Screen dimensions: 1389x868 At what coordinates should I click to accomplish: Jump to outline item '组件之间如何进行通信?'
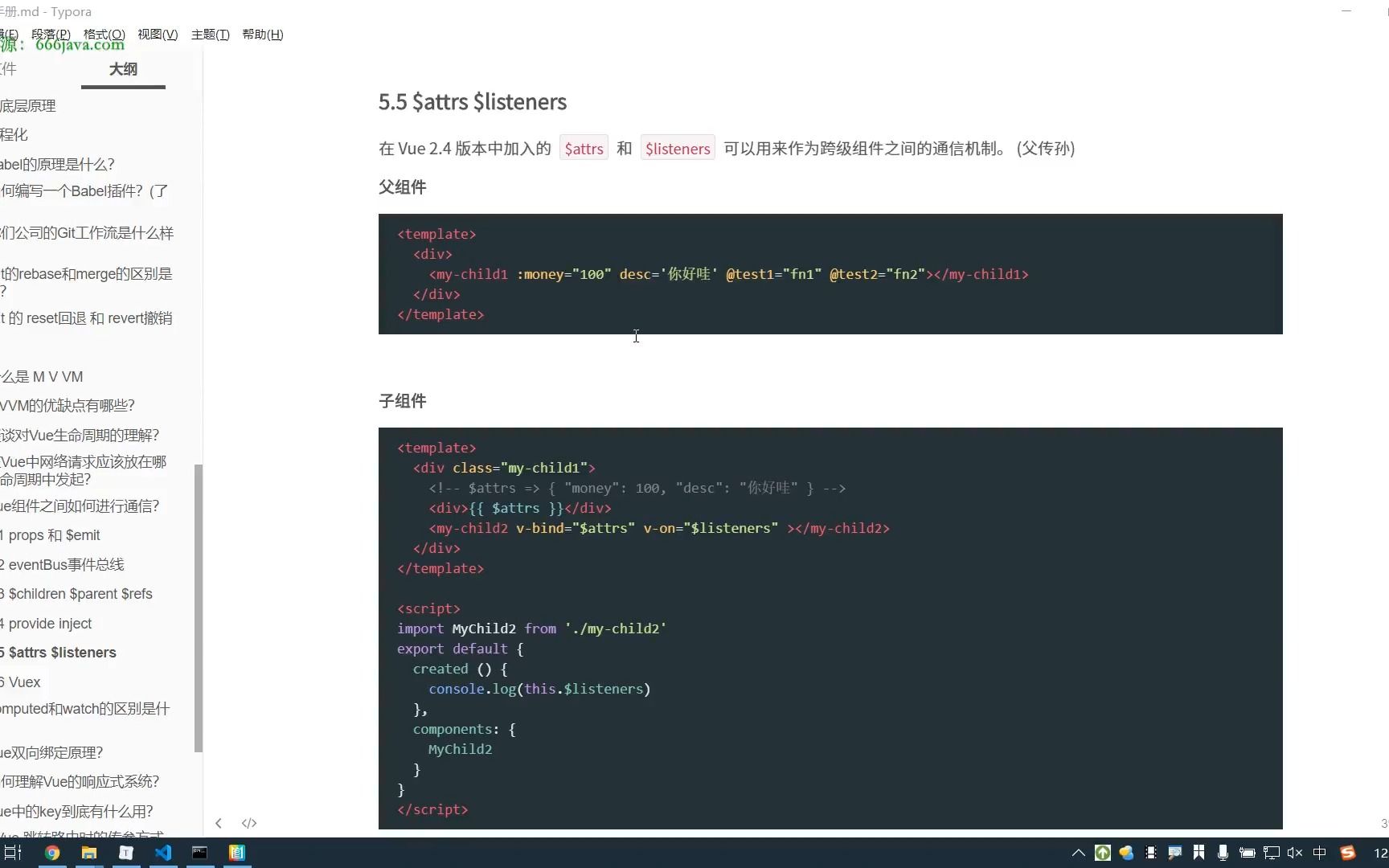pyautogui.click(x=80, y=506)
